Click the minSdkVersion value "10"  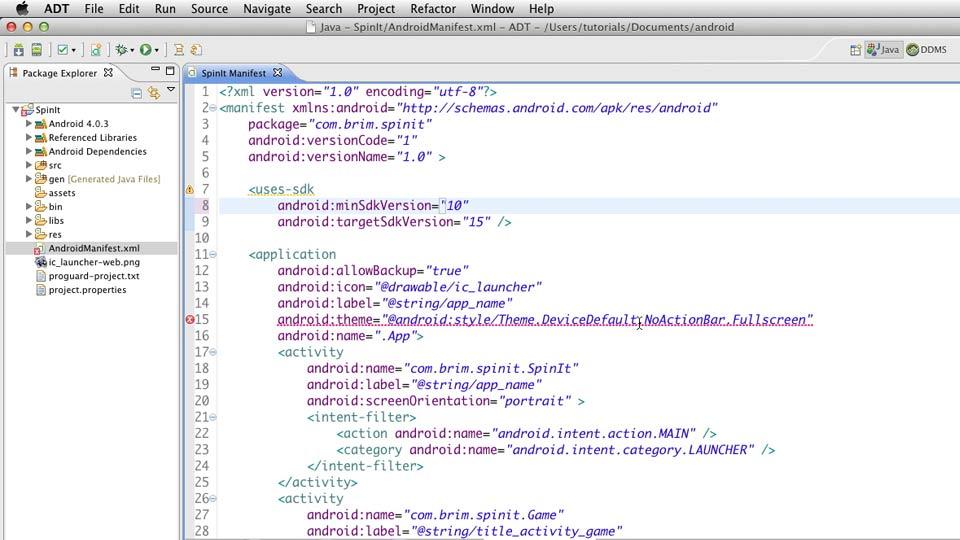click(x=455, y=206)
